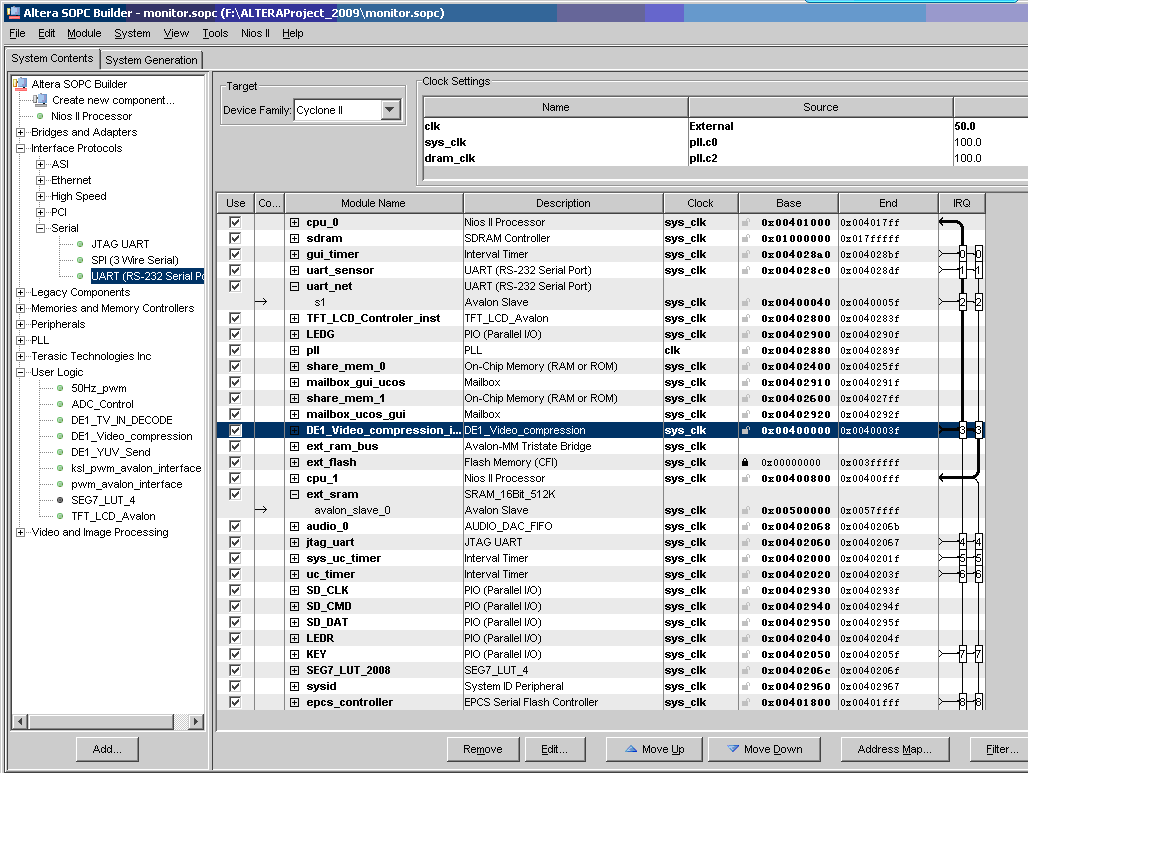Viewport: 1150px width, 851px height.
Task: Click the Add... button
Action: (107, 749)
